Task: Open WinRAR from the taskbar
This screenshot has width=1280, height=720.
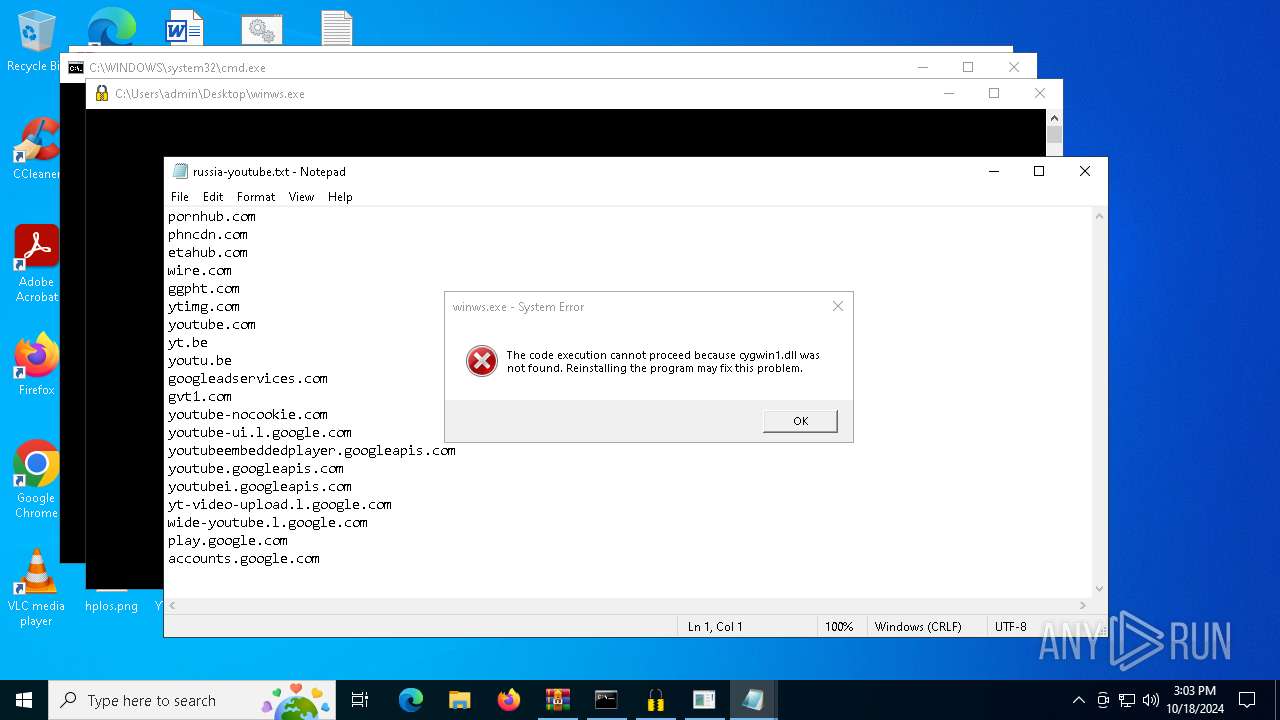Action: (x=557, y=700)
